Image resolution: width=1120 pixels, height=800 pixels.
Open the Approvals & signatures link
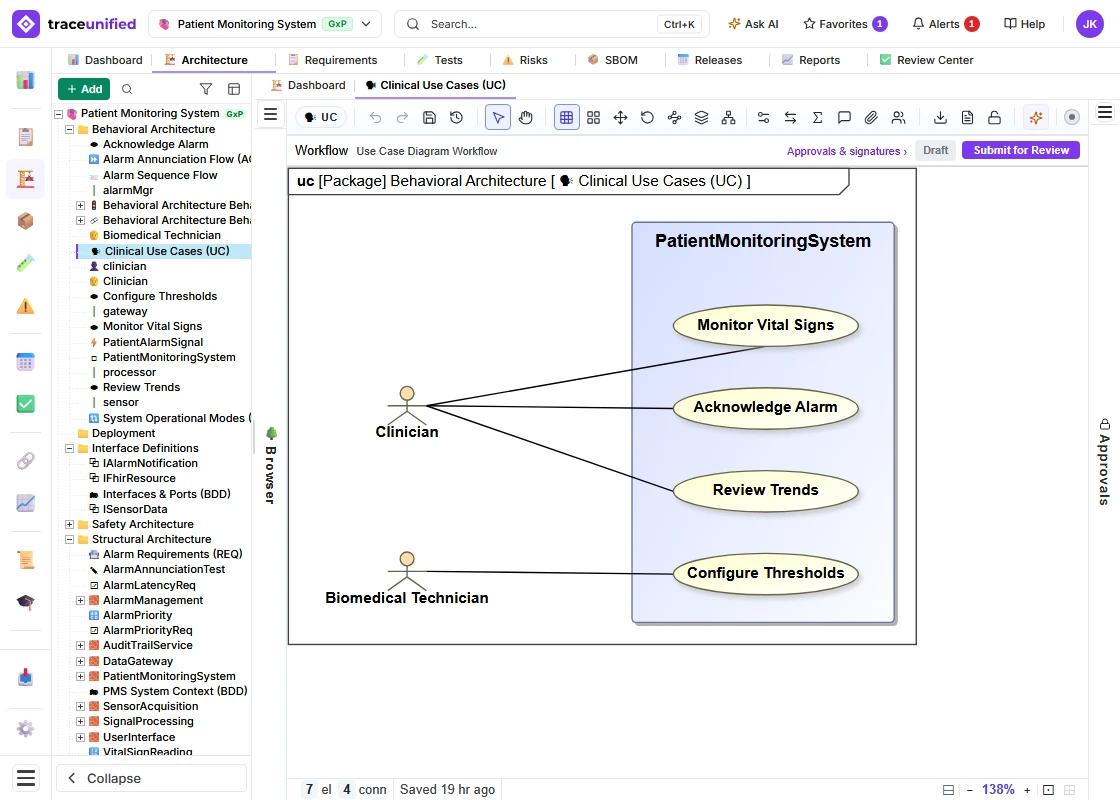click(846, 151)
